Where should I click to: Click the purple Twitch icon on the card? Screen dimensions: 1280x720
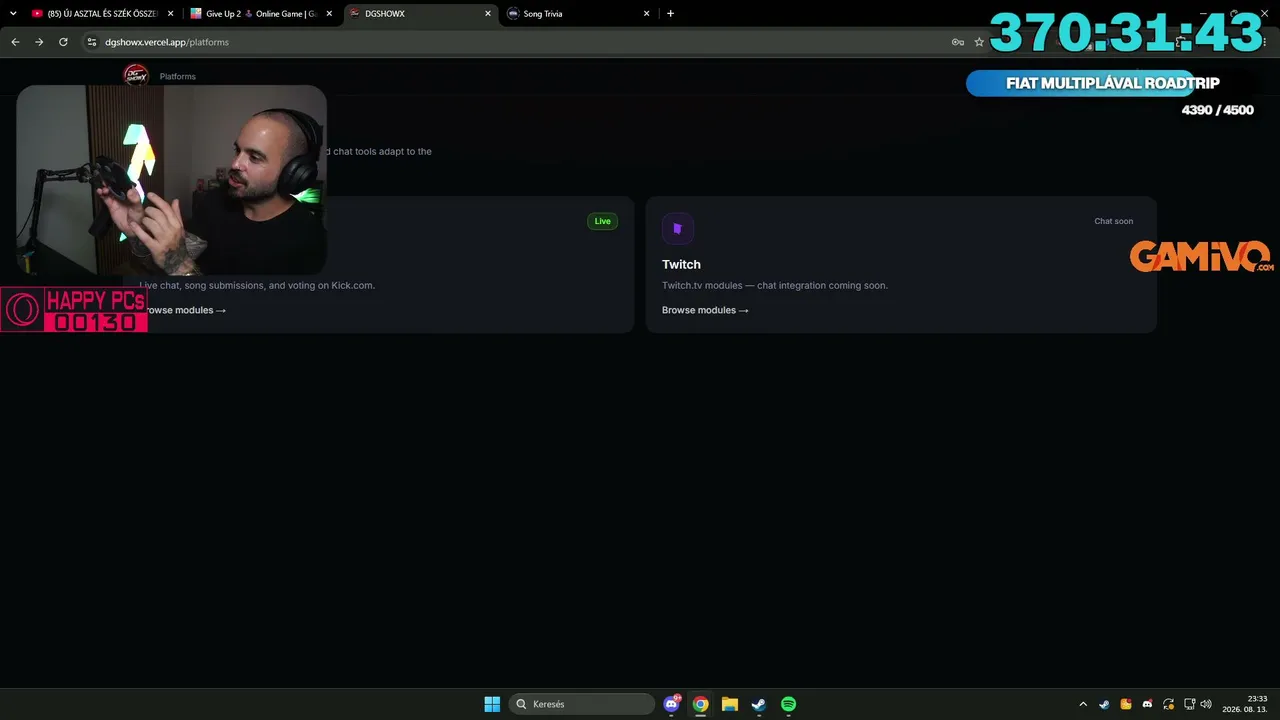pos(677,229)
